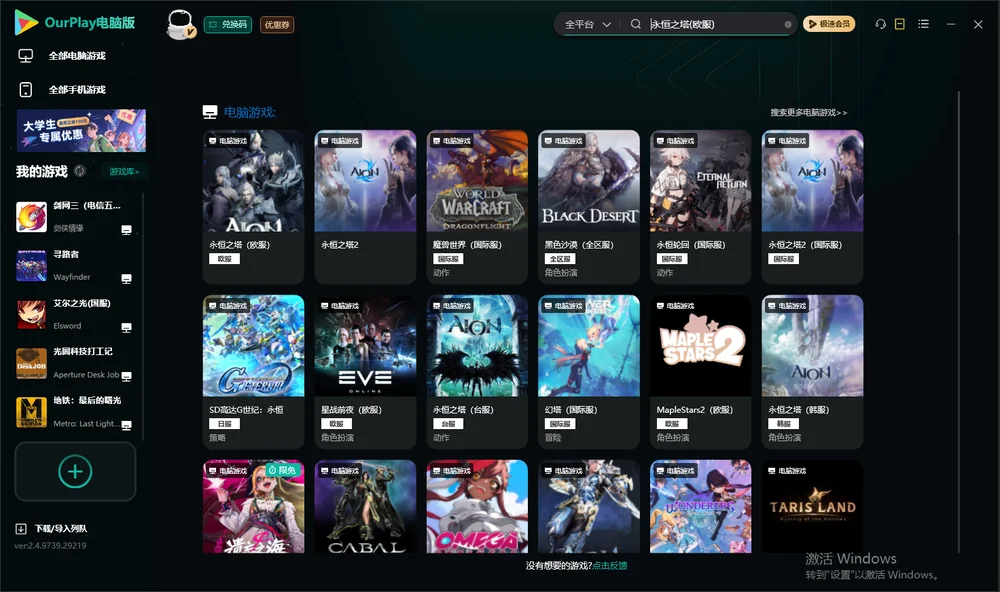Open the user avatar profile icon

[180, 24]
